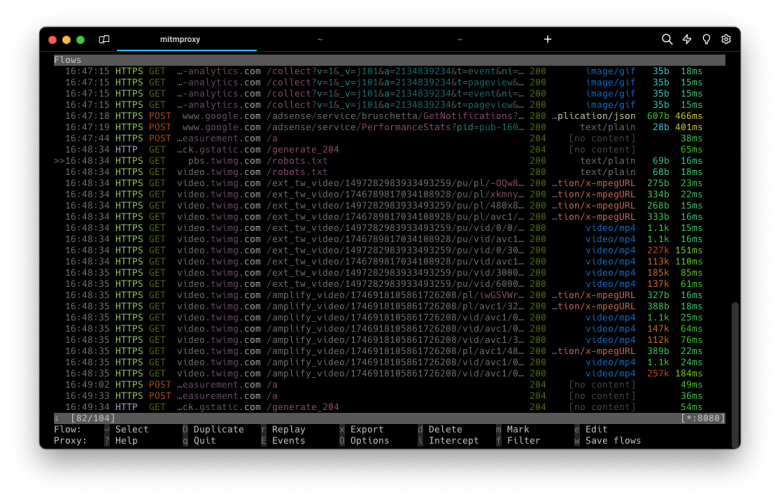Screen dimensions: 780x501
Task: Click the Delete shortcut in footer
Action: (445, 429)
